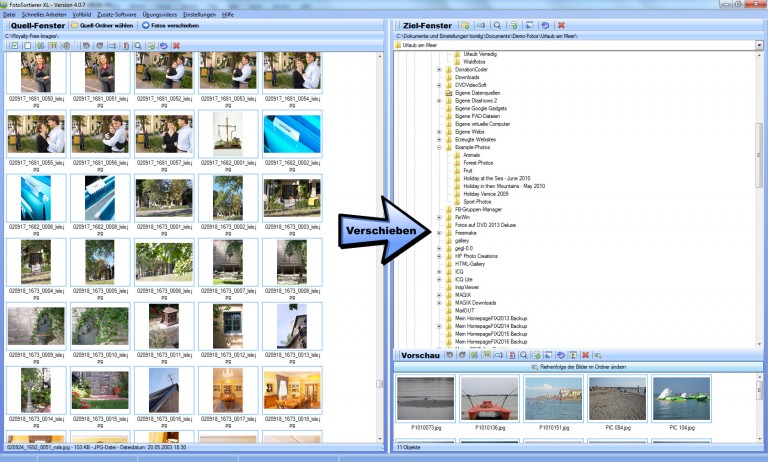Expand the MAGIX folder in the tree

click(439, 293)
